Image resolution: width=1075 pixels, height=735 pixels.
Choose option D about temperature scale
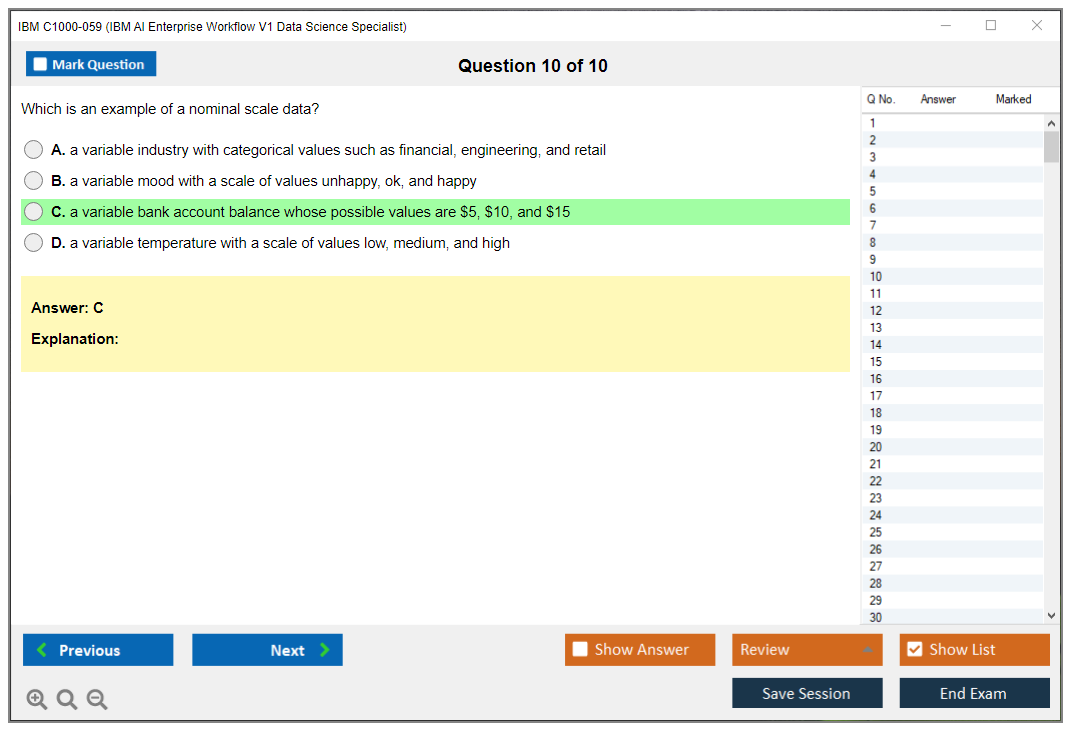pos(34,243)
